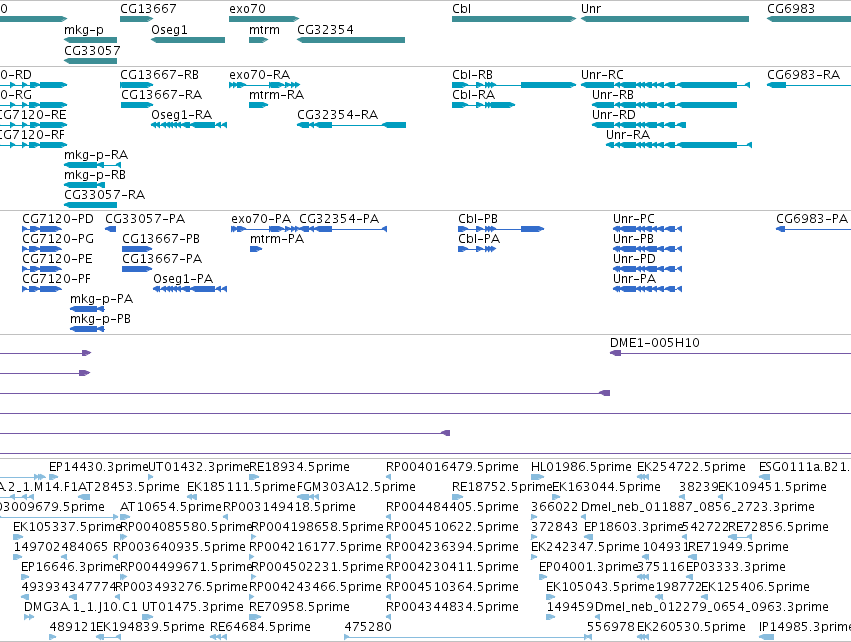Click the Cbl-RA transcript label
Viewport: 851px width, 642px height.
coord(473,95)
